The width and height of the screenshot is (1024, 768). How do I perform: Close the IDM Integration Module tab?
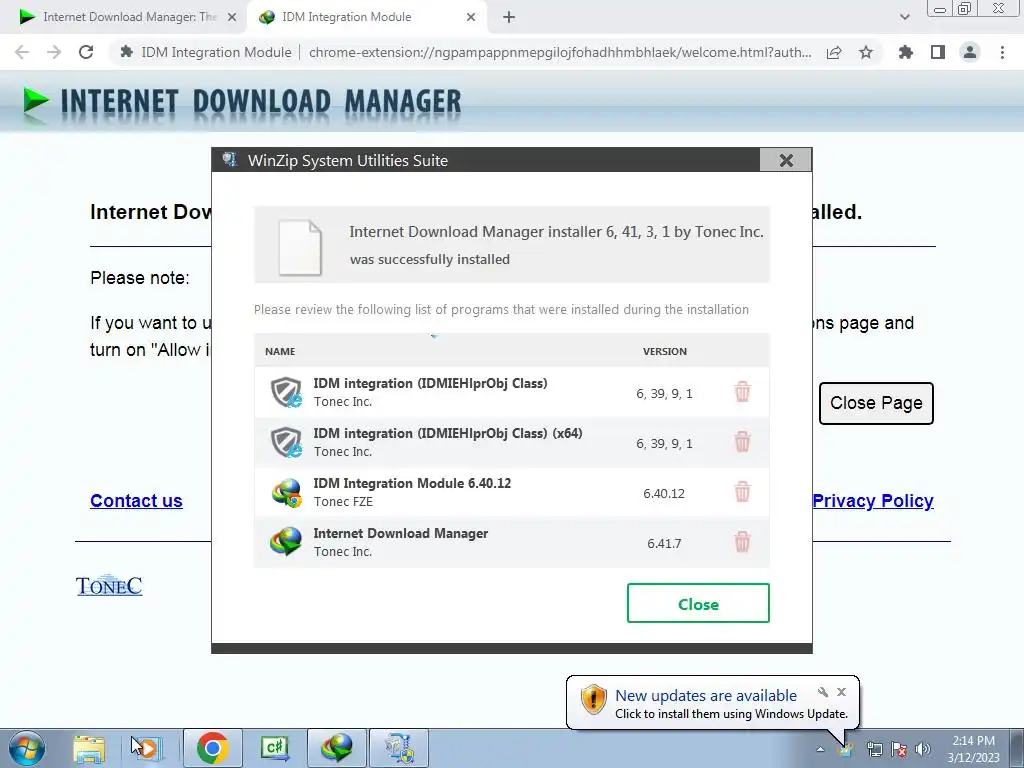click(471, 18)
